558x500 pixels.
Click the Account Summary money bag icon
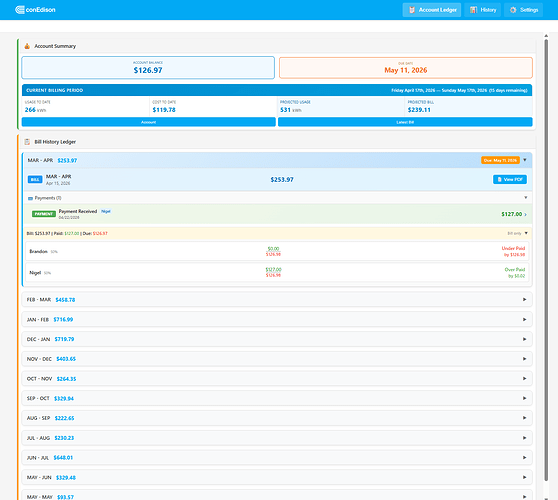[27, 46]
